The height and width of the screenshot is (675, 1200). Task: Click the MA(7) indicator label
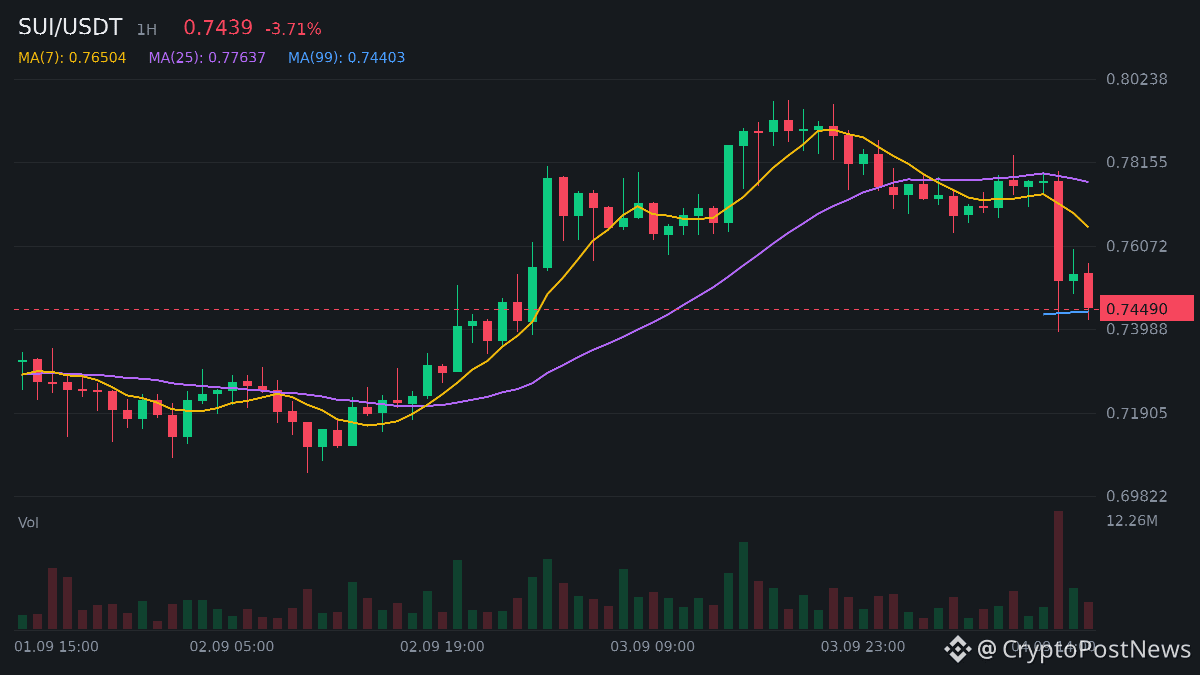[72, 58]
